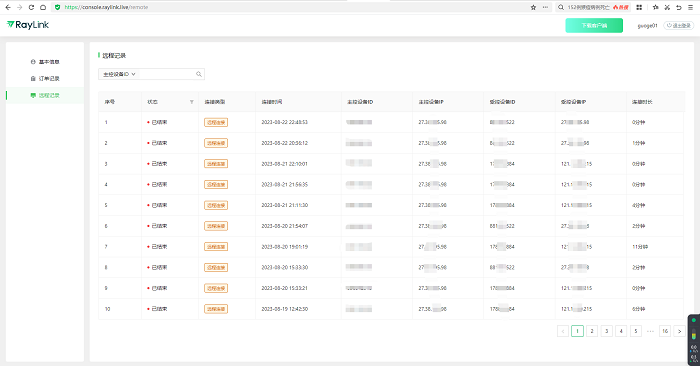Click the connection time in row 9

[x=284, y=288]
